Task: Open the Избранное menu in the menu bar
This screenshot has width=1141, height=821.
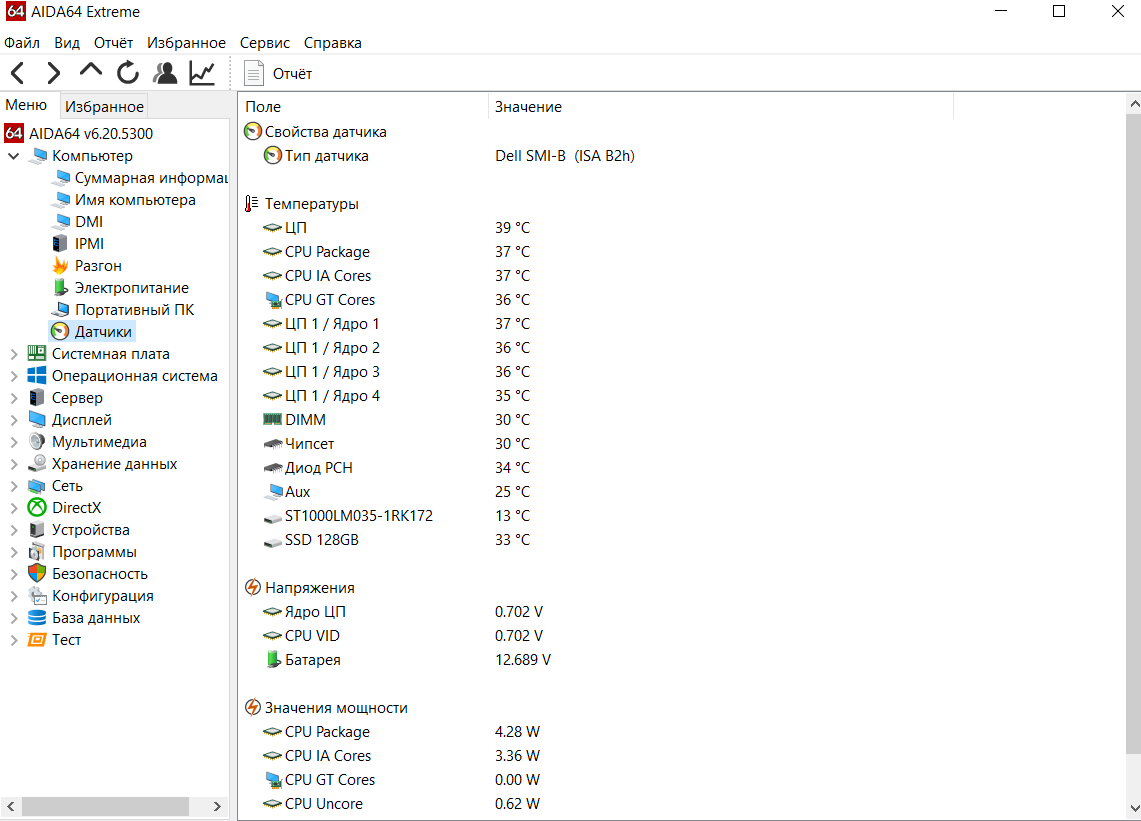Action: [x=186, y=43]
